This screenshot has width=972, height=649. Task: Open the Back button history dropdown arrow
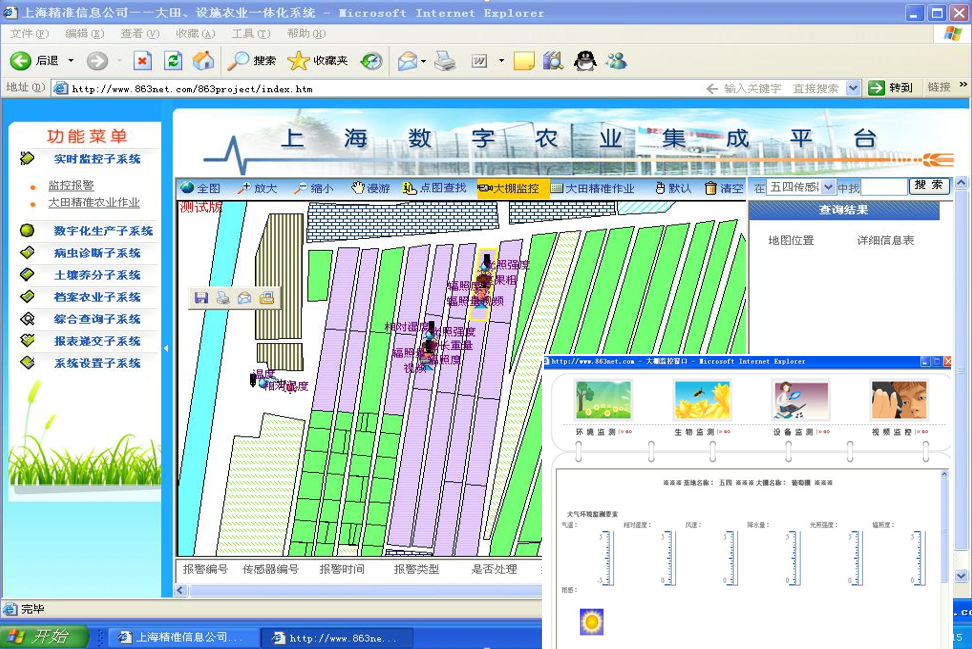(71, 61)
